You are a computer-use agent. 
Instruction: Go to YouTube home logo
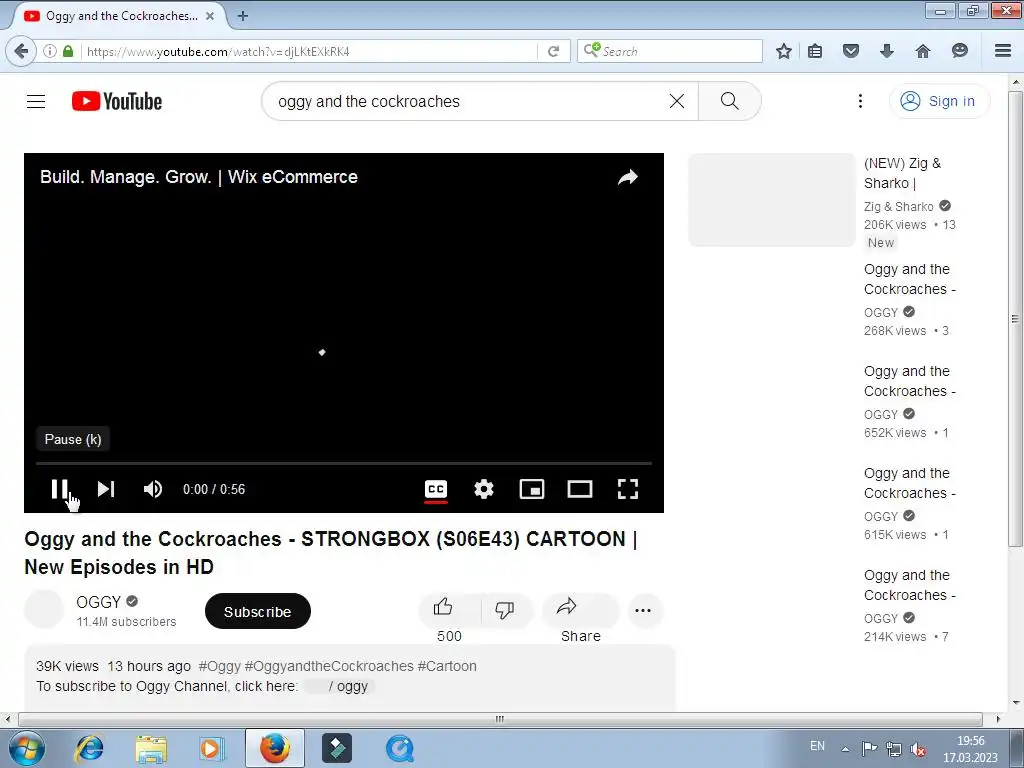(117, 101)
